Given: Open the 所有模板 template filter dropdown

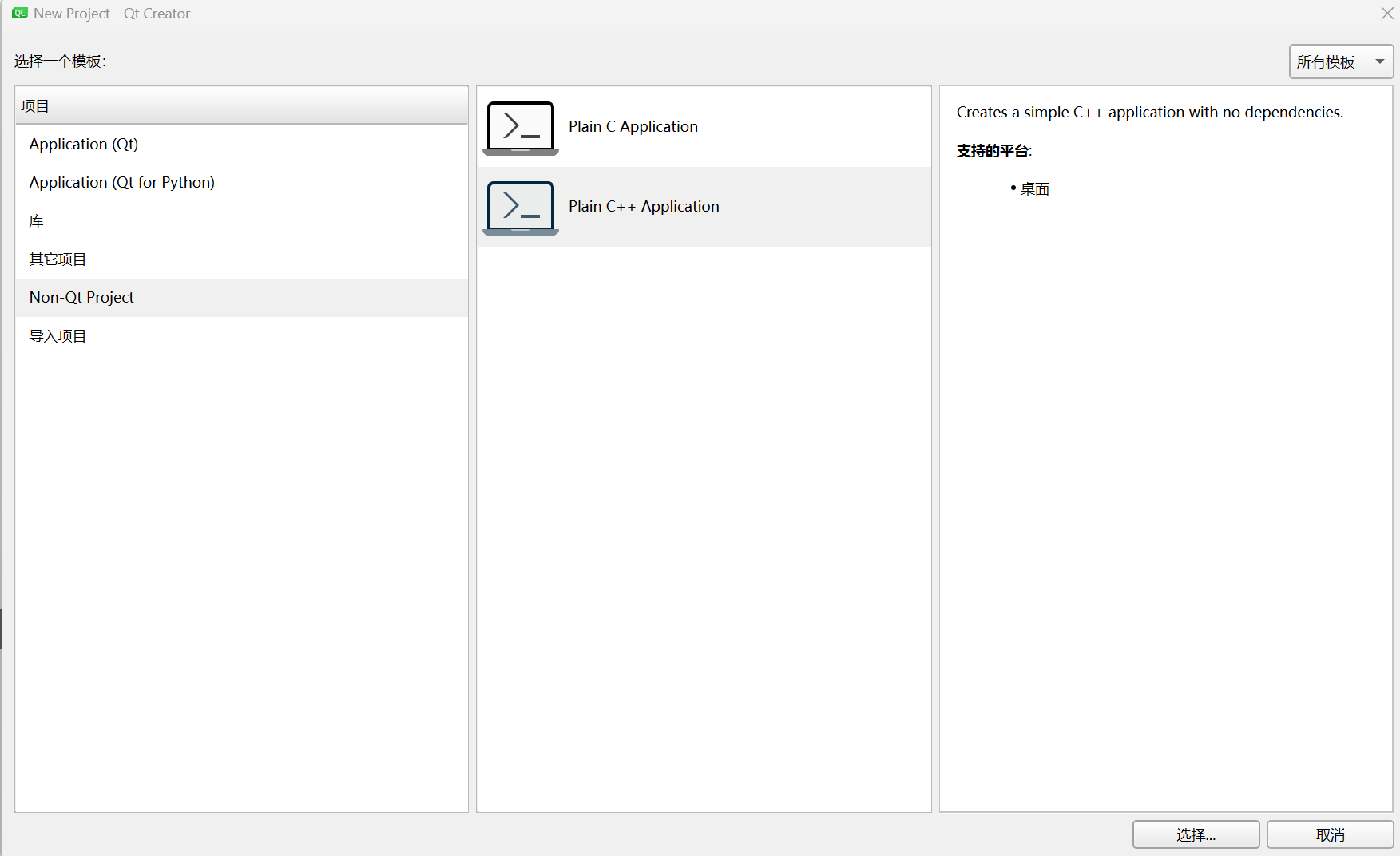Looking at the screenshot, I should click(1341, 61).
